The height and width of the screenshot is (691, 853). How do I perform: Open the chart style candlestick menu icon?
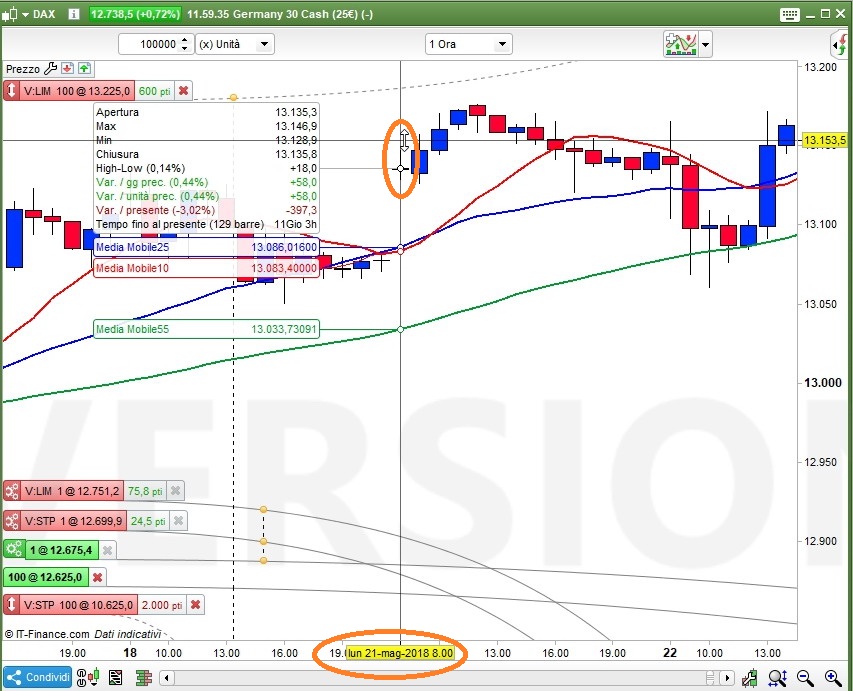(x=10, y=14)
